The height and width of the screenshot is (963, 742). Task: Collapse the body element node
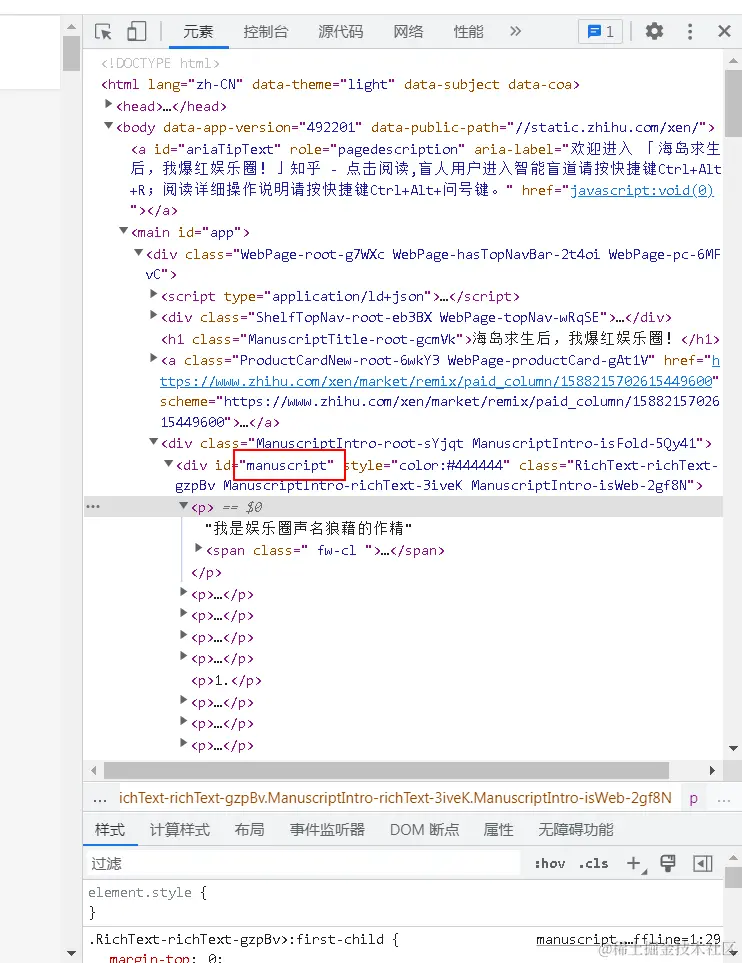point(109,126)
